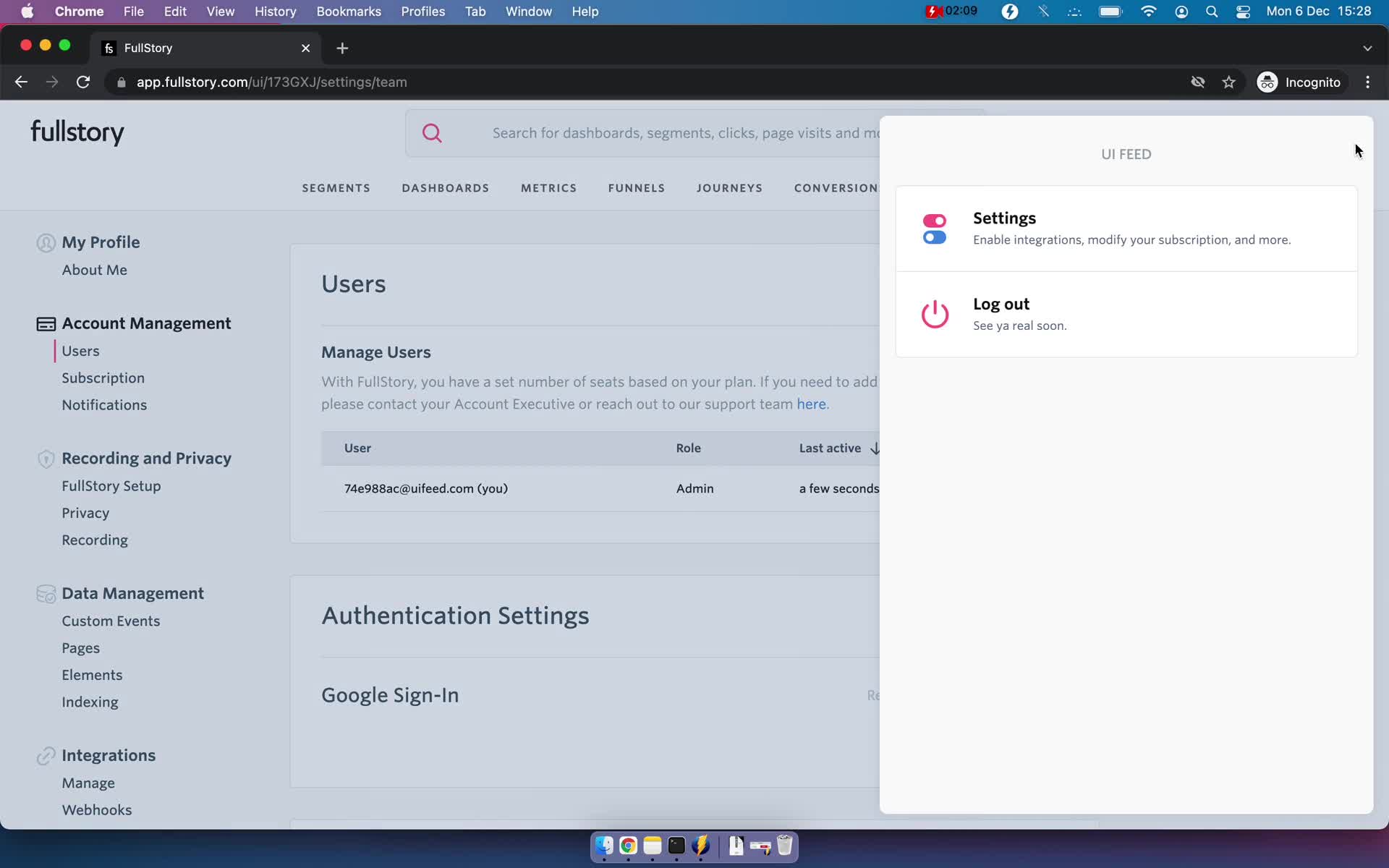The width and height of the screenshot is (1389, 868).
Task: Open Chrome's three-dot menu
Action: [1367, 82]
